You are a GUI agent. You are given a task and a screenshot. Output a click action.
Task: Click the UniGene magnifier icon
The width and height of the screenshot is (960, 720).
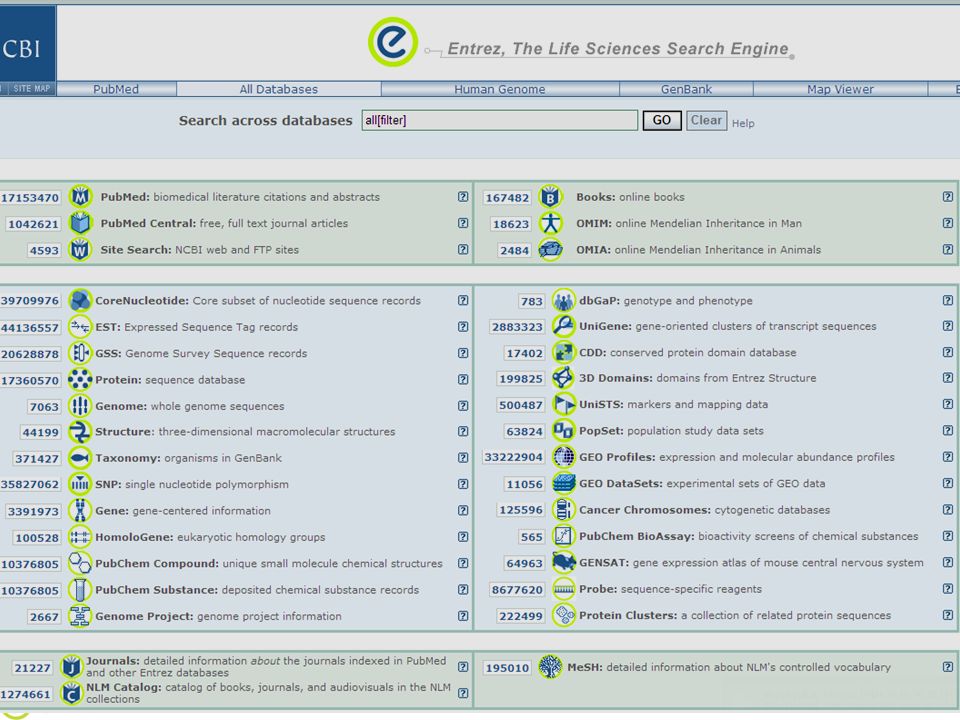point(563,326)
